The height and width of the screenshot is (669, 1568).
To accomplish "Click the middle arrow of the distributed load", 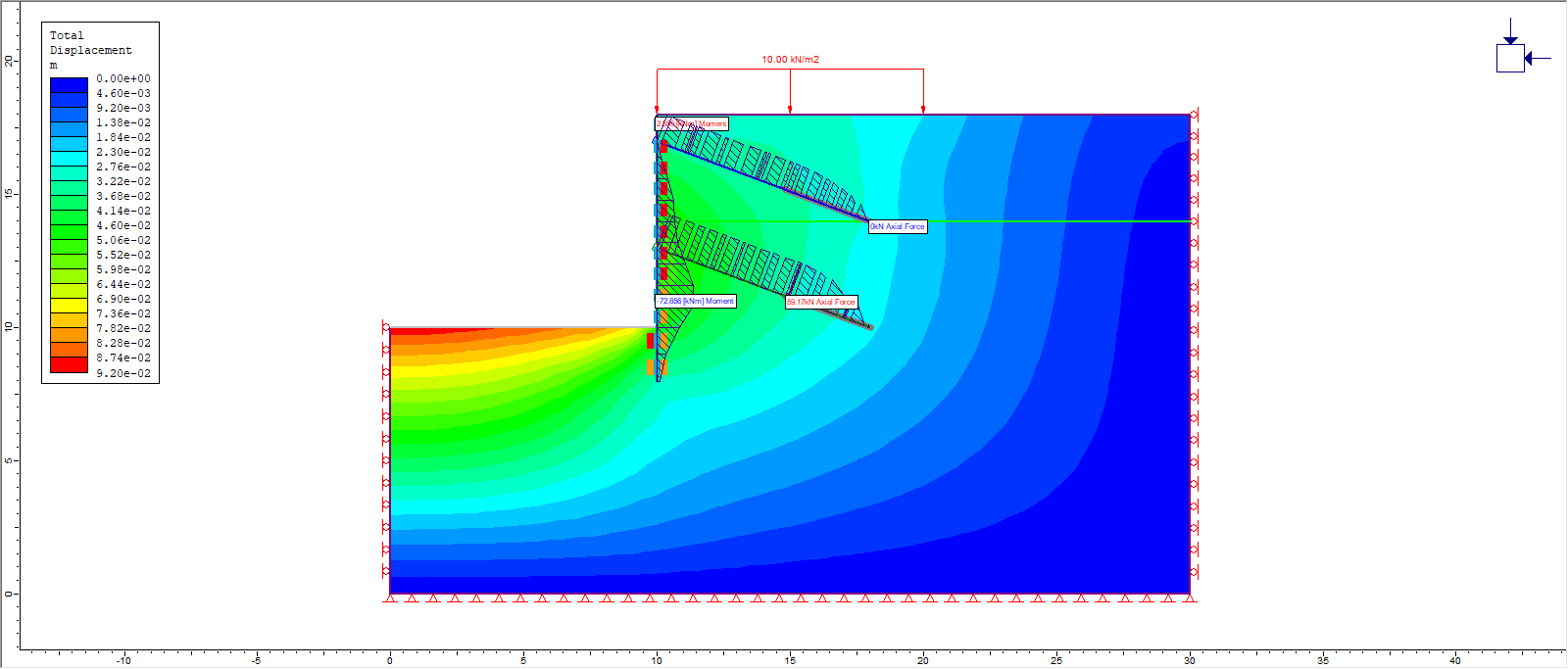I will (790, 106).
